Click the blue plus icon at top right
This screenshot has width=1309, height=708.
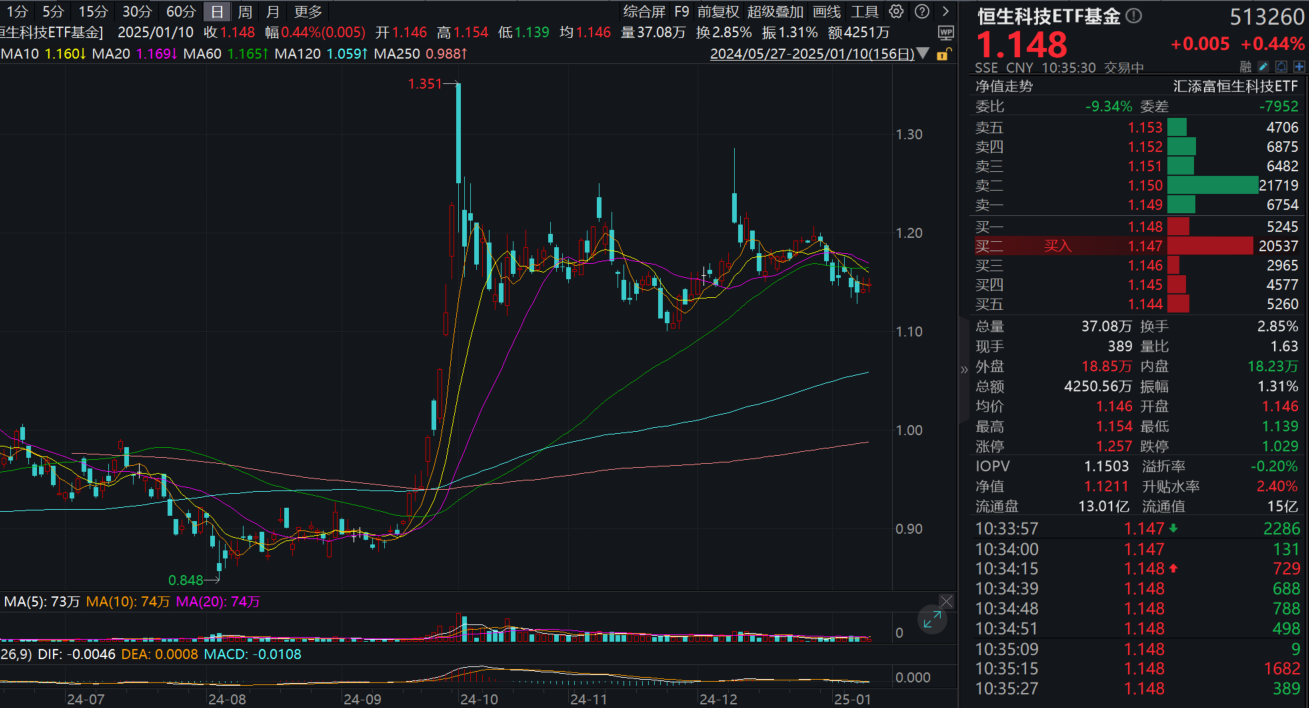[x=1298, y=66]
